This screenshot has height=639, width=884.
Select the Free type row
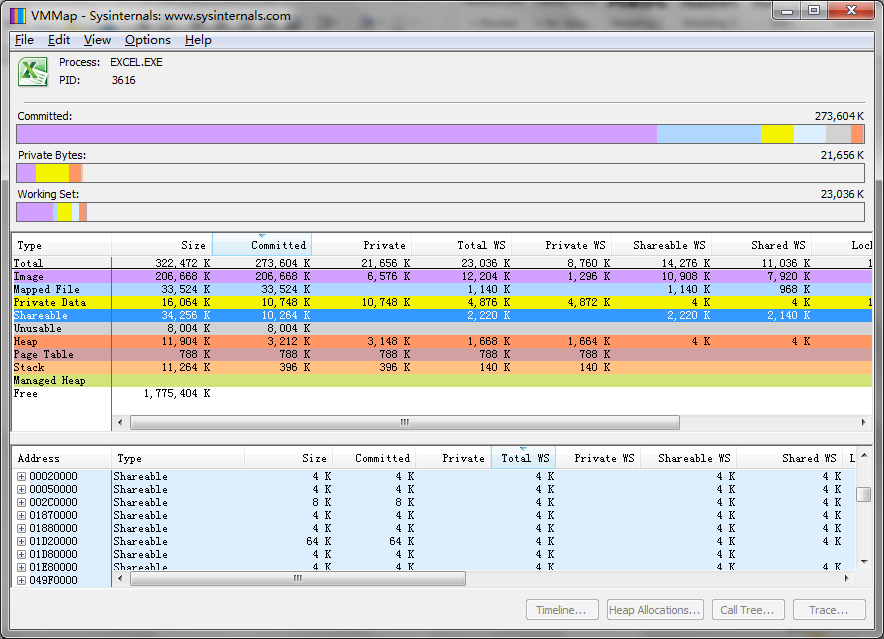point(442,393)
